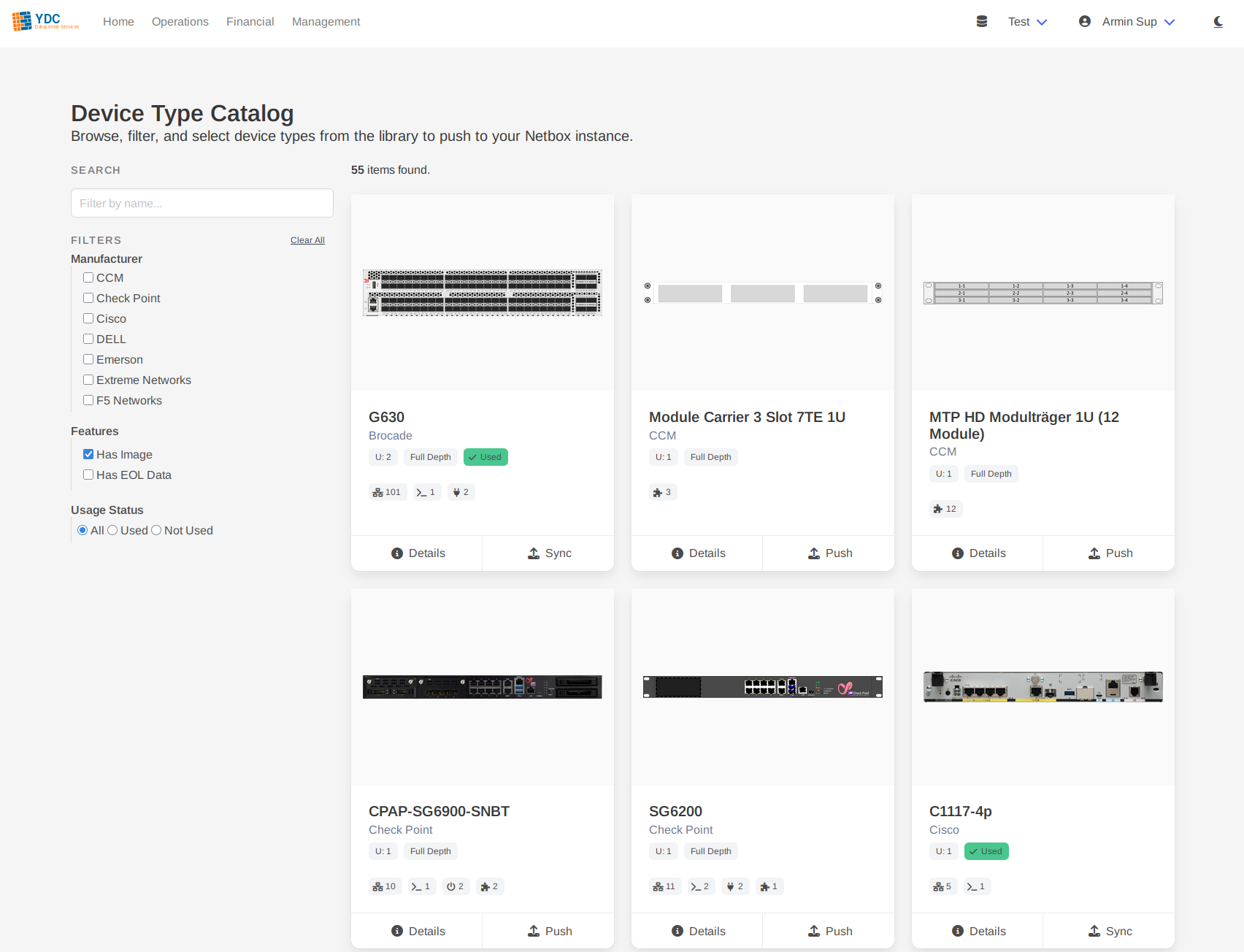Check the Emerson manufacturer filter

88,359
